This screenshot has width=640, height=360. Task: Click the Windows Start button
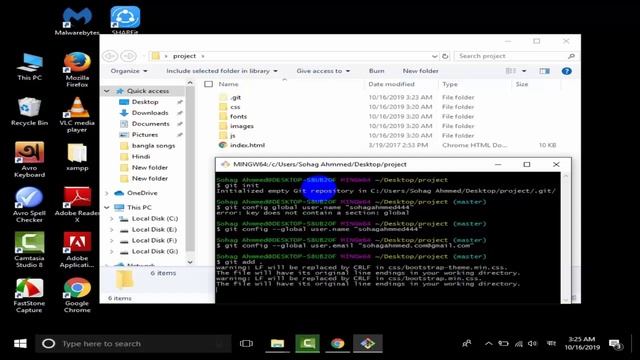pyautogui.click(x=20, y=344)
